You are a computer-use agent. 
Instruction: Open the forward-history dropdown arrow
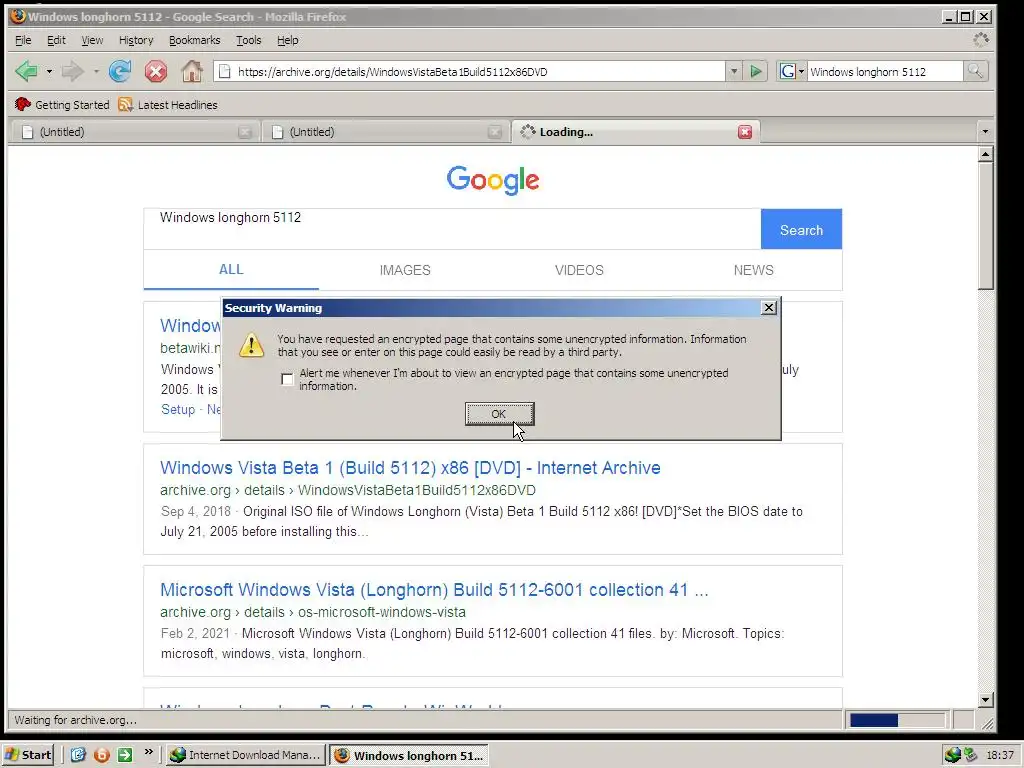[96, 71]
